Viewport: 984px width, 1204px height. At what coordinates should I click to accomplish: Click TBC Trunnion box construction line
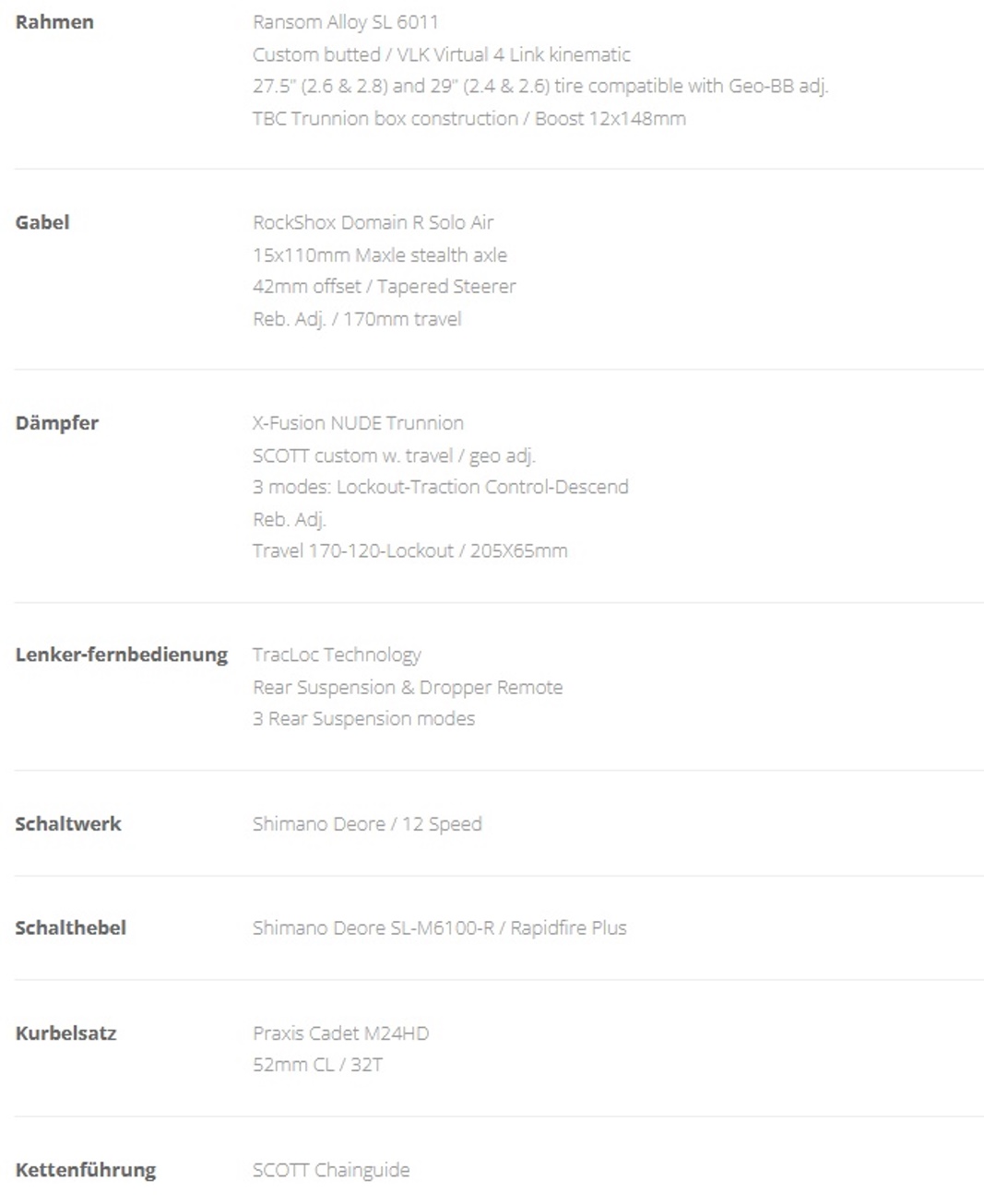coord(469,119)
